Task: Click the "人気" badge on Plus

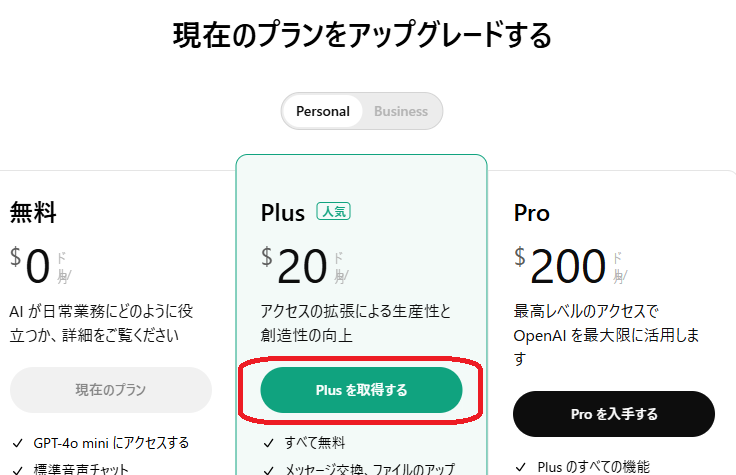Action: 334,212
